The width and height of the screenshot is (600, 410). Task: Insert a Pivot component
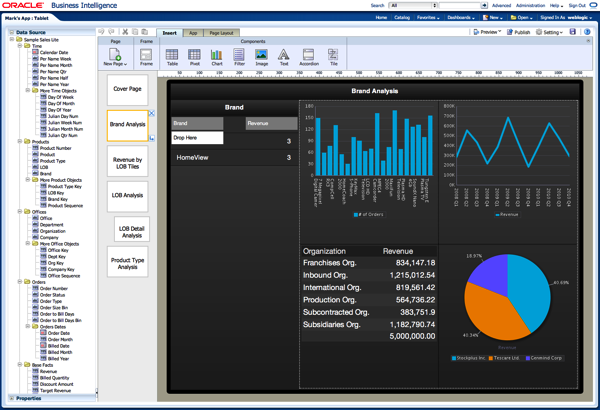tap(194, 57)
